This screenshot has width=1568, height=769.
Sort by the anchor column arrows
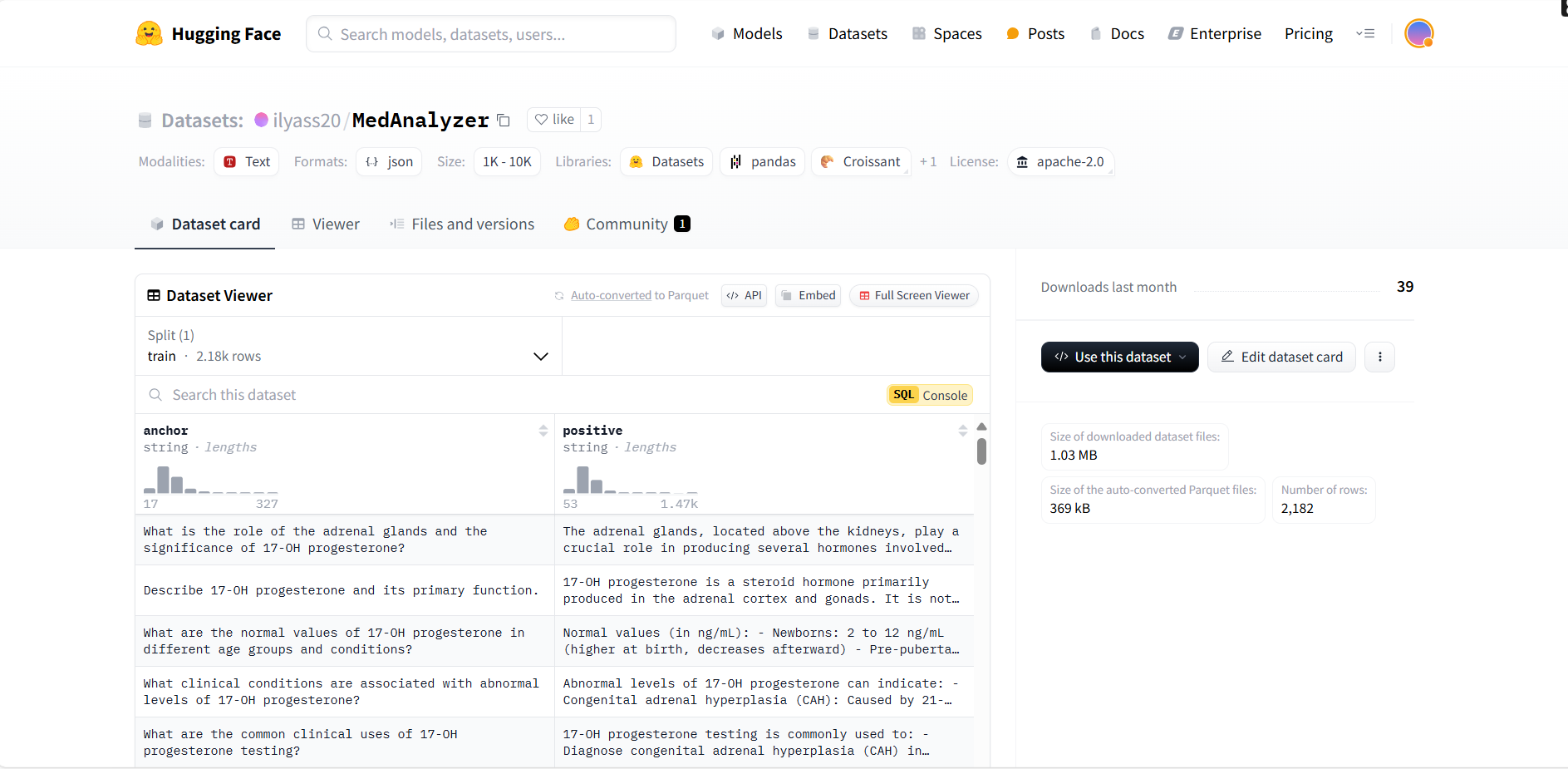click(543, 431)
